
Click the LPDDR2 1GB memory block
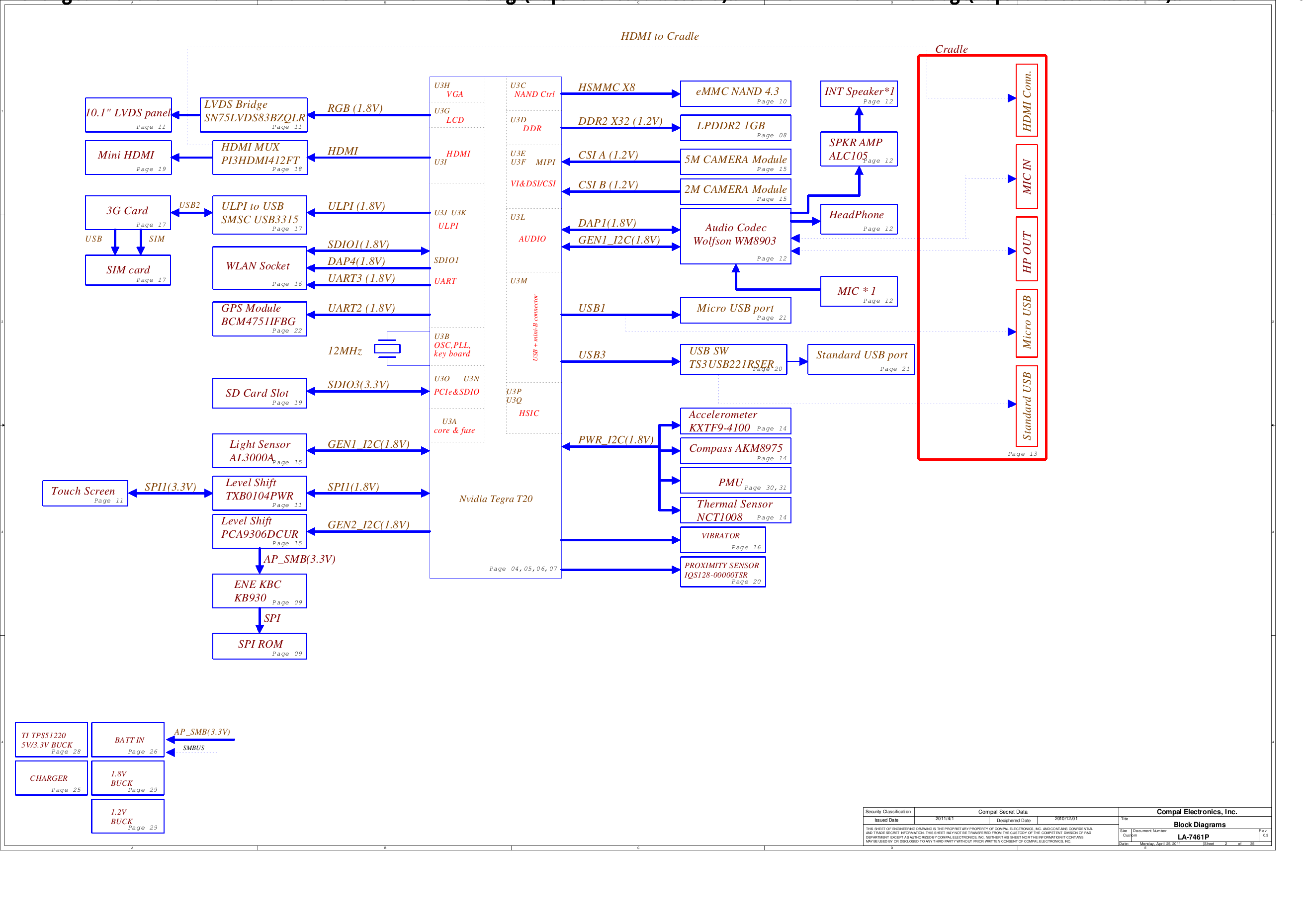[x=736, y=127]
